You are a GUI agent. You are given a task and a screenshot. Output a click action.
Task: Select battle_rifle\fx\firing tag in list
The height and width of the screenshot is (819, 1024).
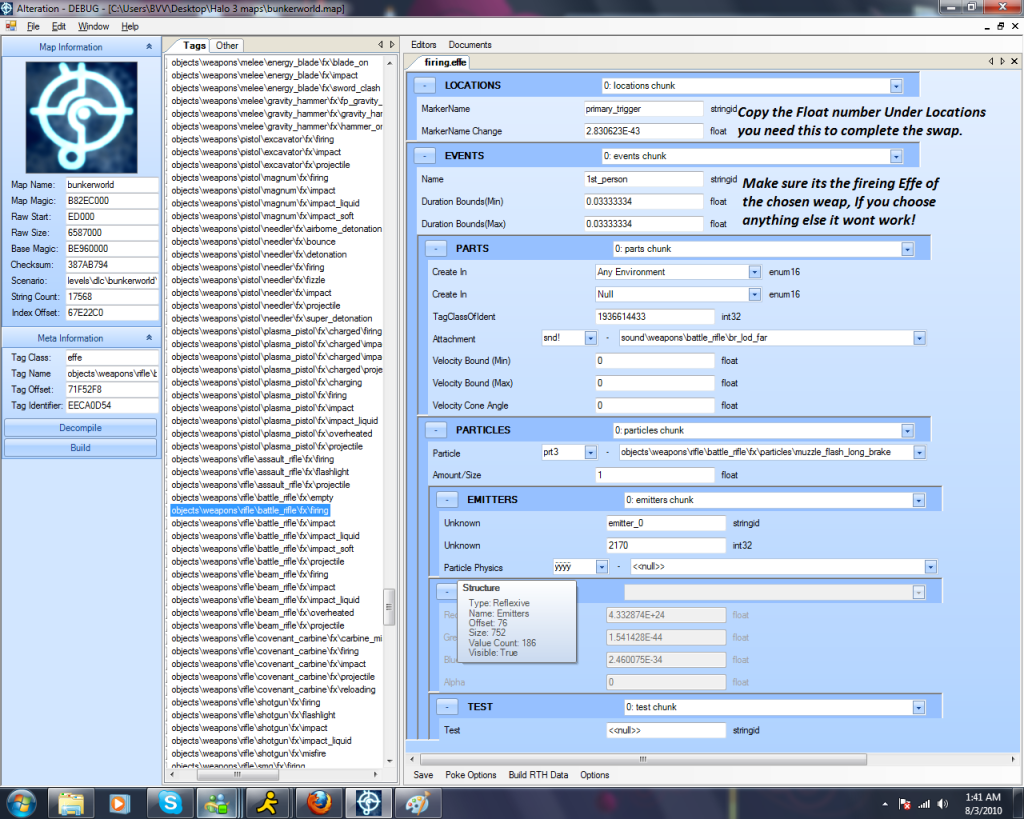coord(250,510)
